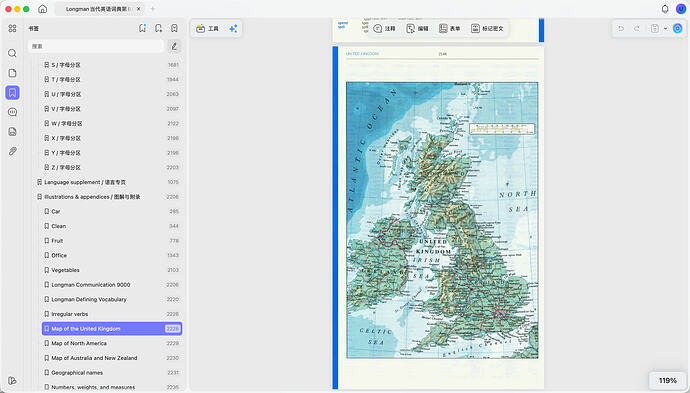Go to the Car bookmark

click(x=112, y=212)
